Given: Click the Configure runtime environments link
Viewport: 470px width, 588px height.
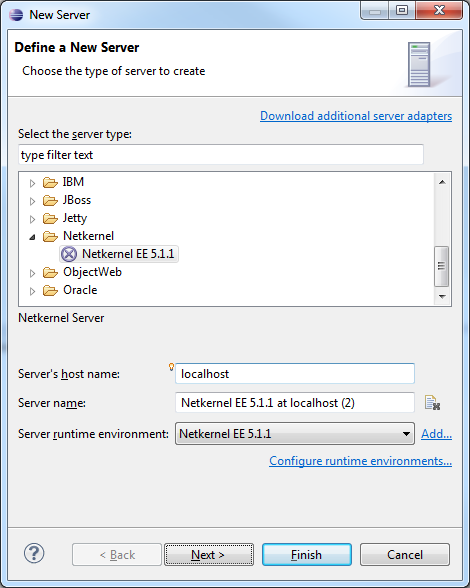Looking at the screenshot, I should point(360,461).
